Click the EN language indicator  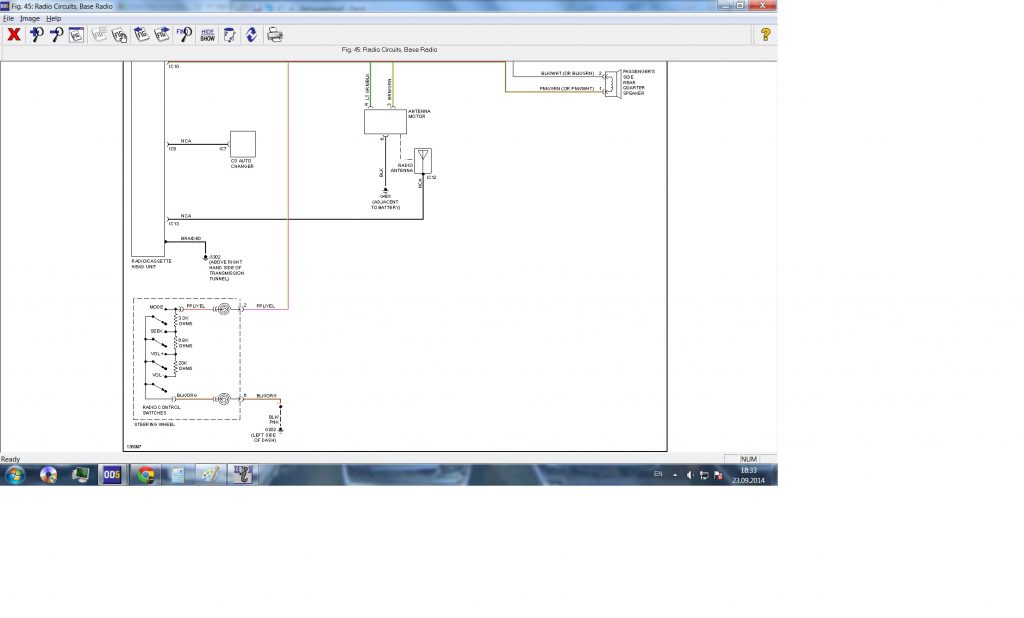(657, 474)
